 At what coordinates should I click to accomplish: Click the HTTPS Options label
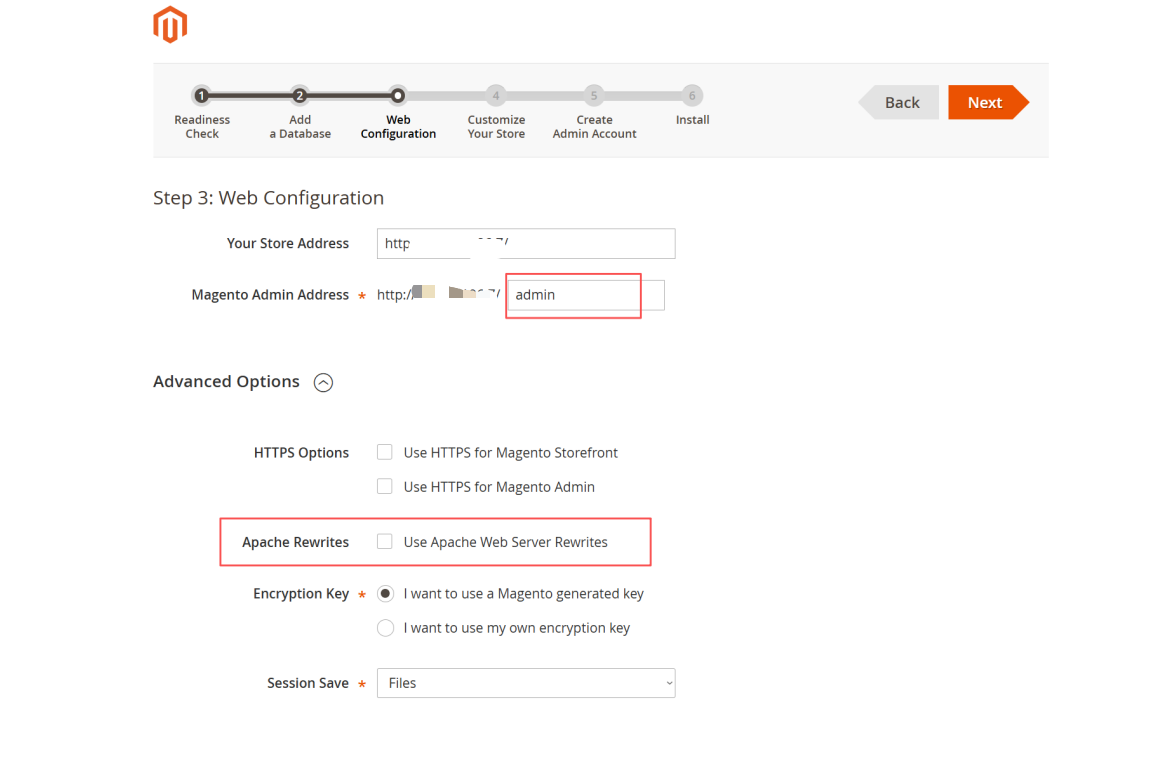coord(301,453)
